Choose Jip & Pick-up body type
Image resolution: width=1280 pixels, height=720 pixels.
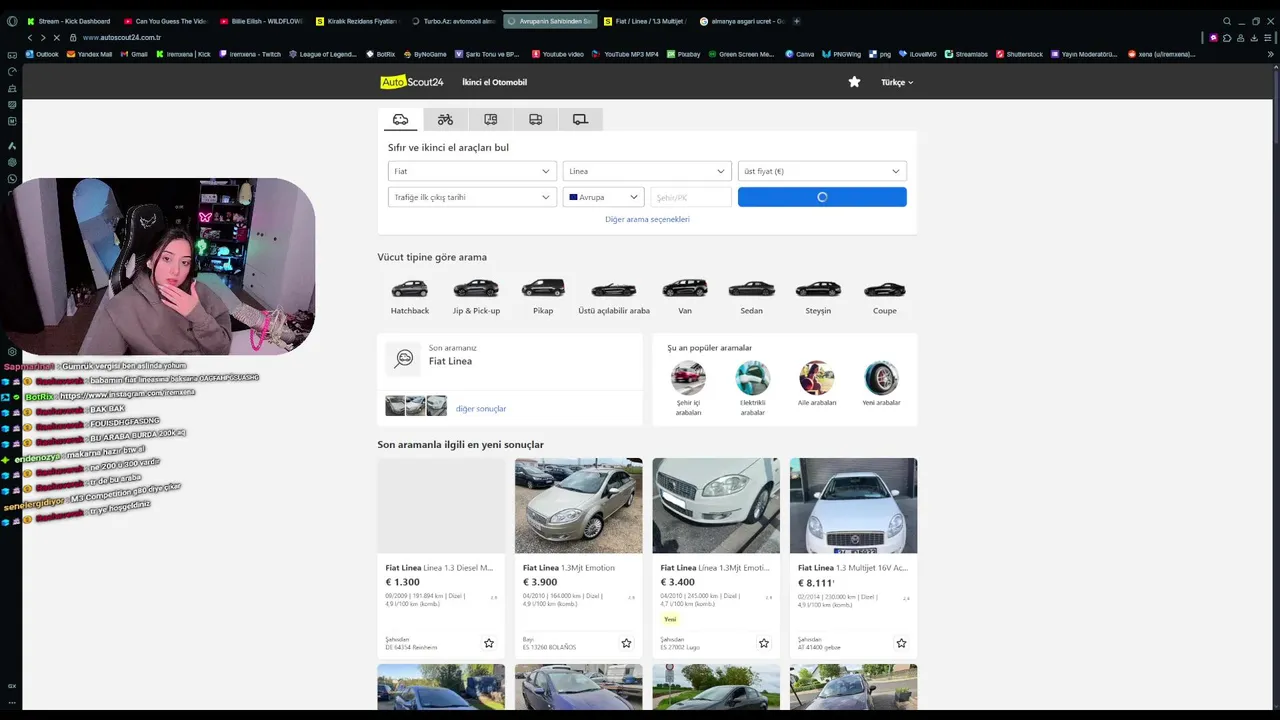(x=476, y=297)
